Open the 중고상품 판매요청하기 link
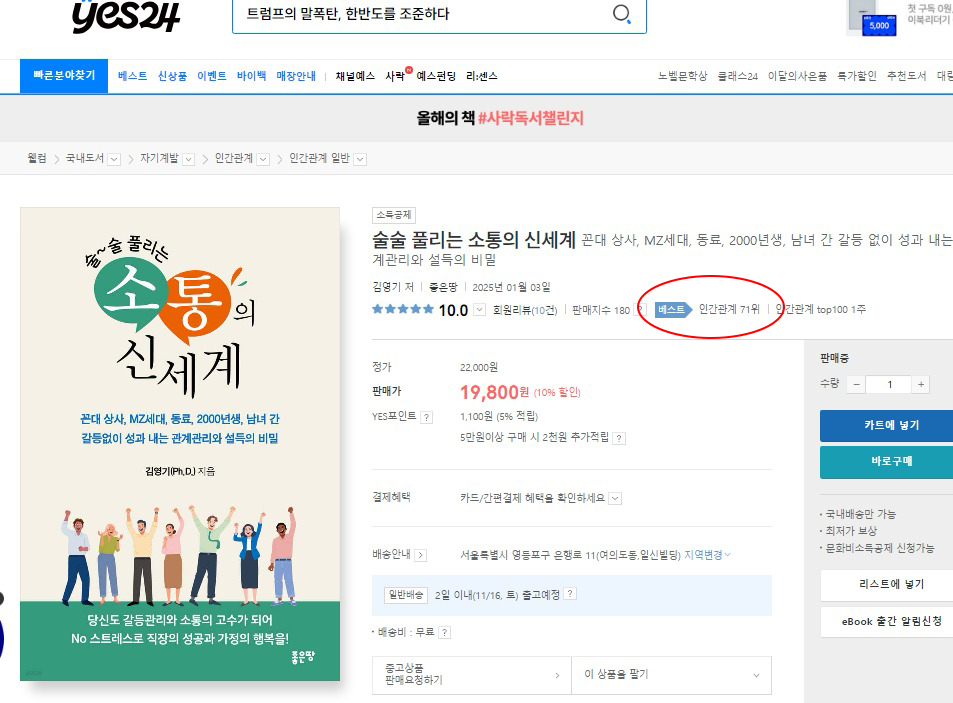Image resolution: width=953 pixels, height=703 pixels. (x=472, y=674)
